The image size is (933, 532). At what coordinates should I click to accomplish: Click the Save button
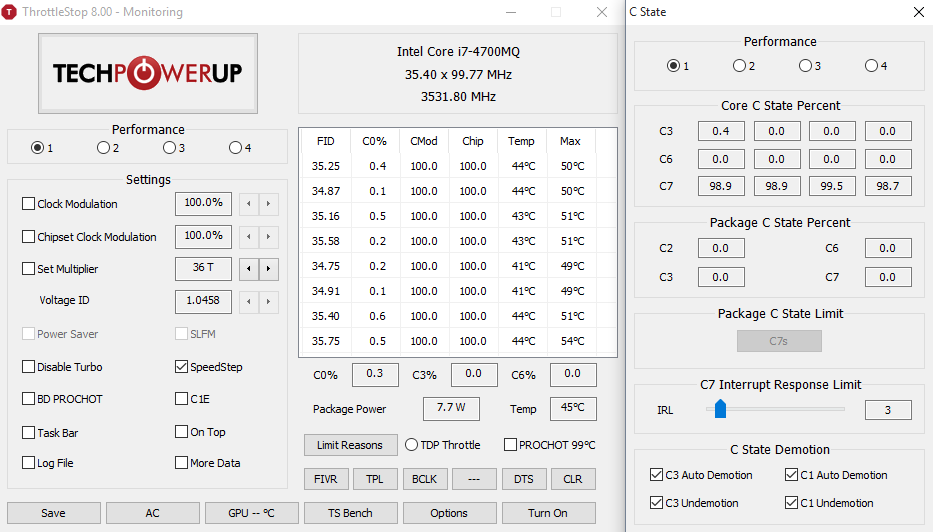click(54, 513)
